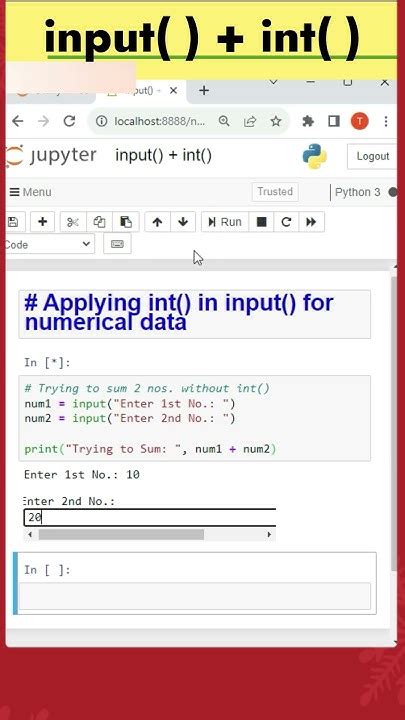
Task: Click the notebook vertical scrollbar
Action: [394, 422]
